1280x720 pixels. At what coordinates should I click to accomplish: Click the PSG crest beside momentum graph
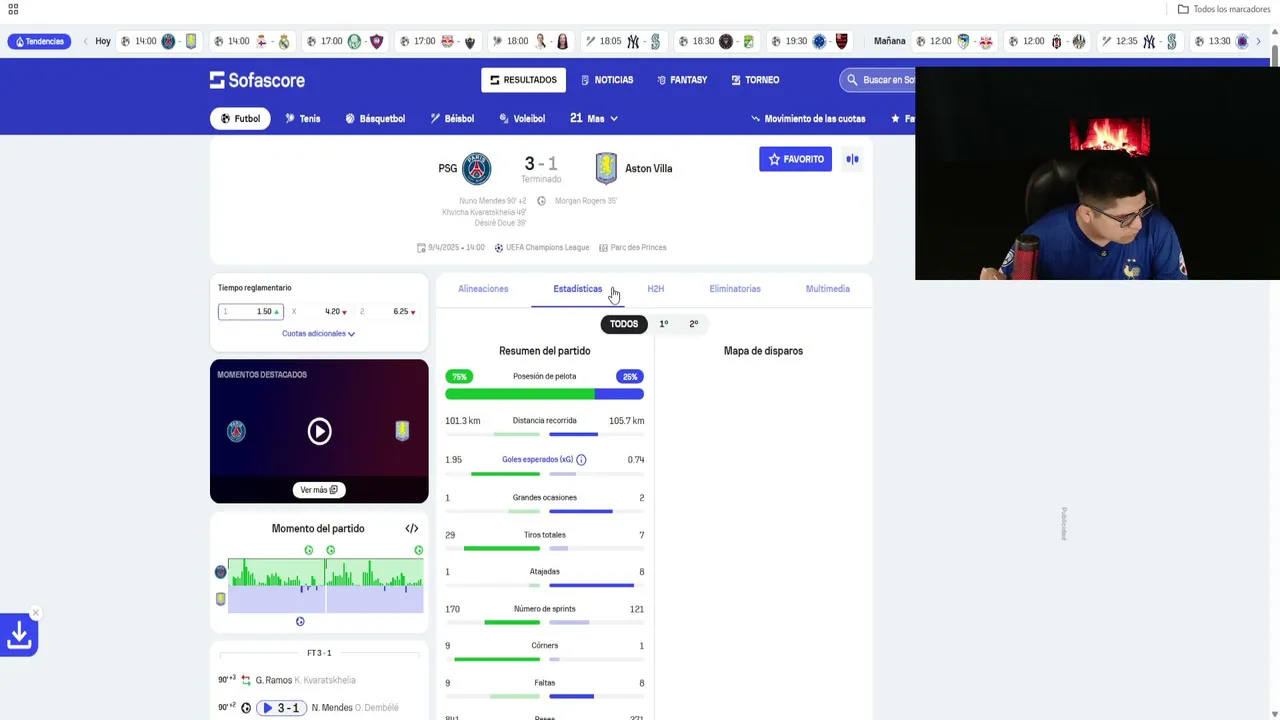[221, 572]
